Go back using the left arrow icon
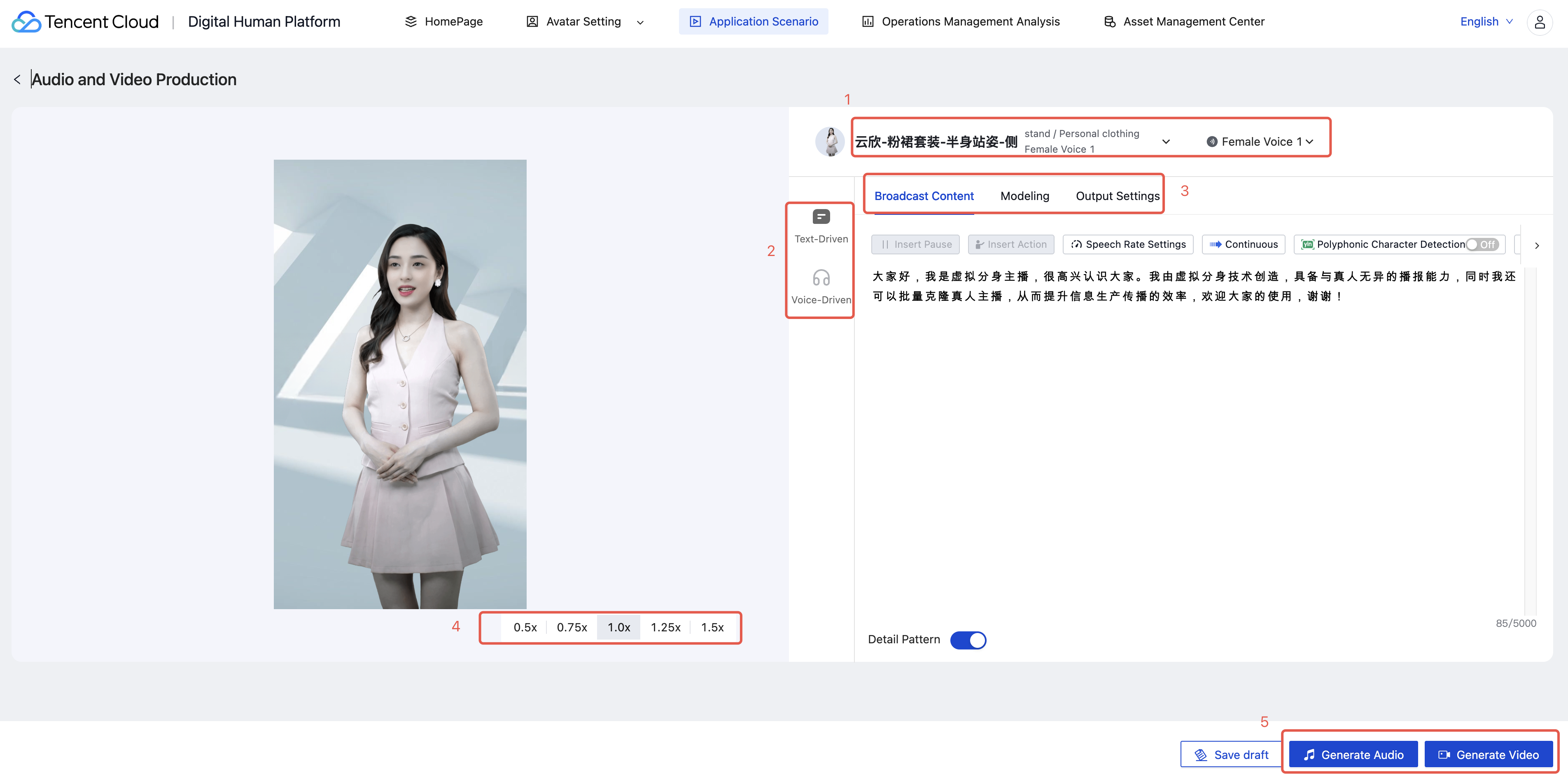The height and width of the screenshot is (782, 1568). [x=17, y=80]
